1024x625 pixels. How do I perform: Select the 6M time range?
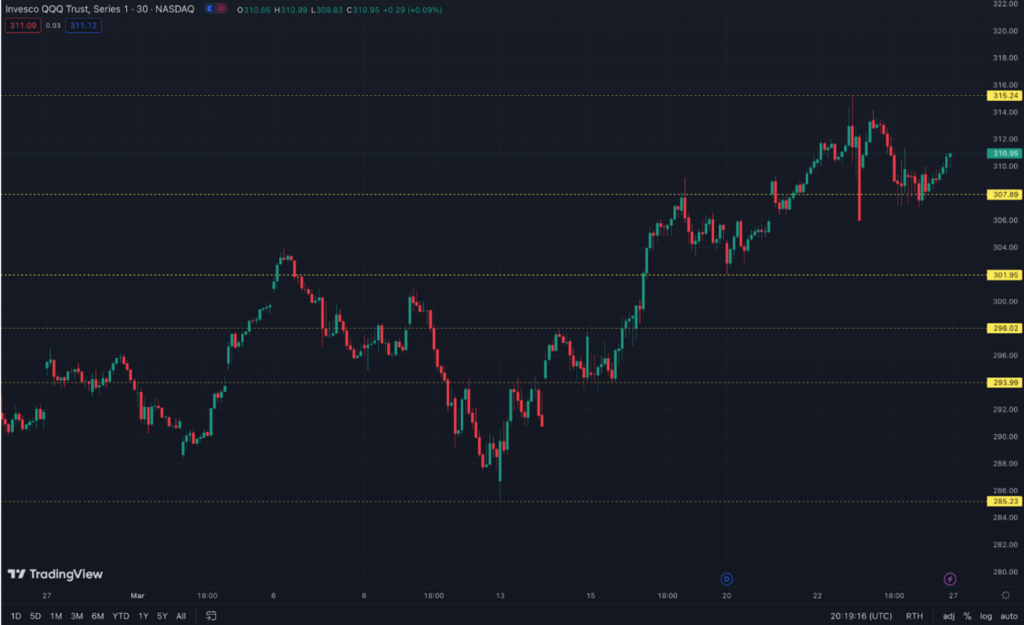coord(98,616)
